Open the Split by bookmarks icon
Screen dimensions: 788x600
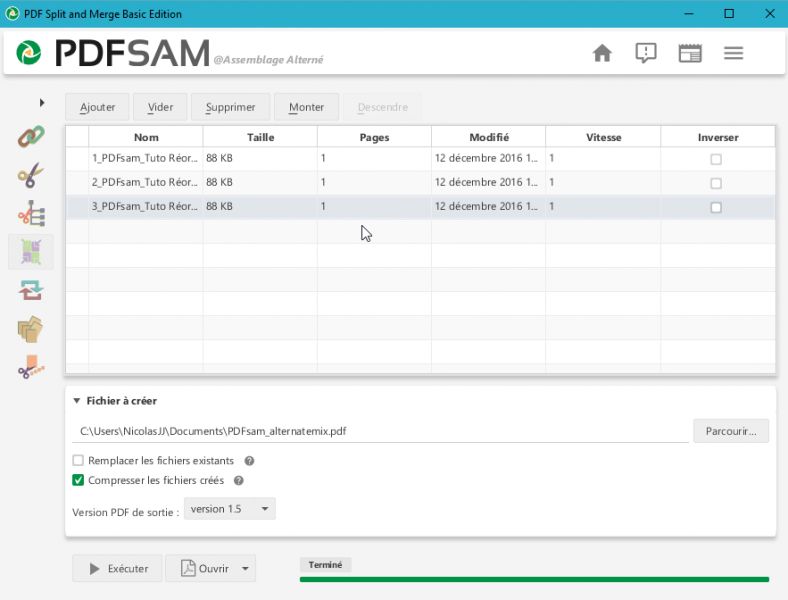click(31, 214)
